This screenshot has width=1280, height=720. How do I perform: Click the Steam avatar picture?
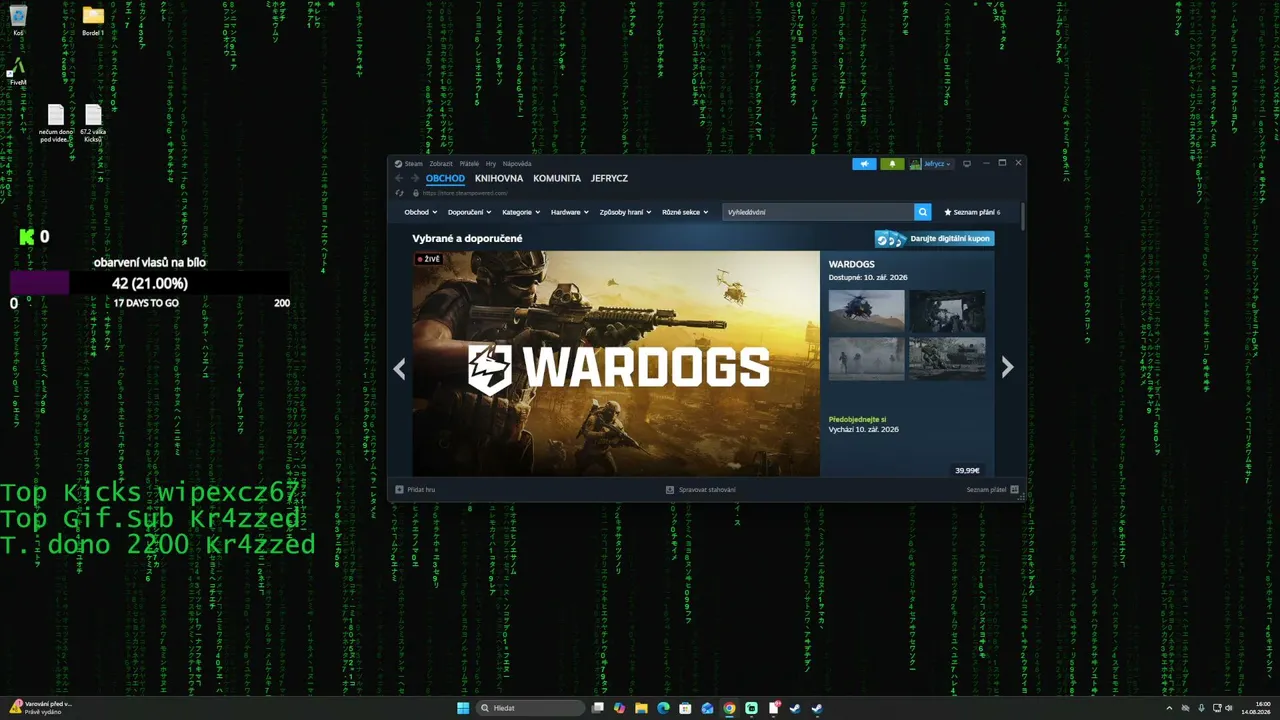[915, 164]
